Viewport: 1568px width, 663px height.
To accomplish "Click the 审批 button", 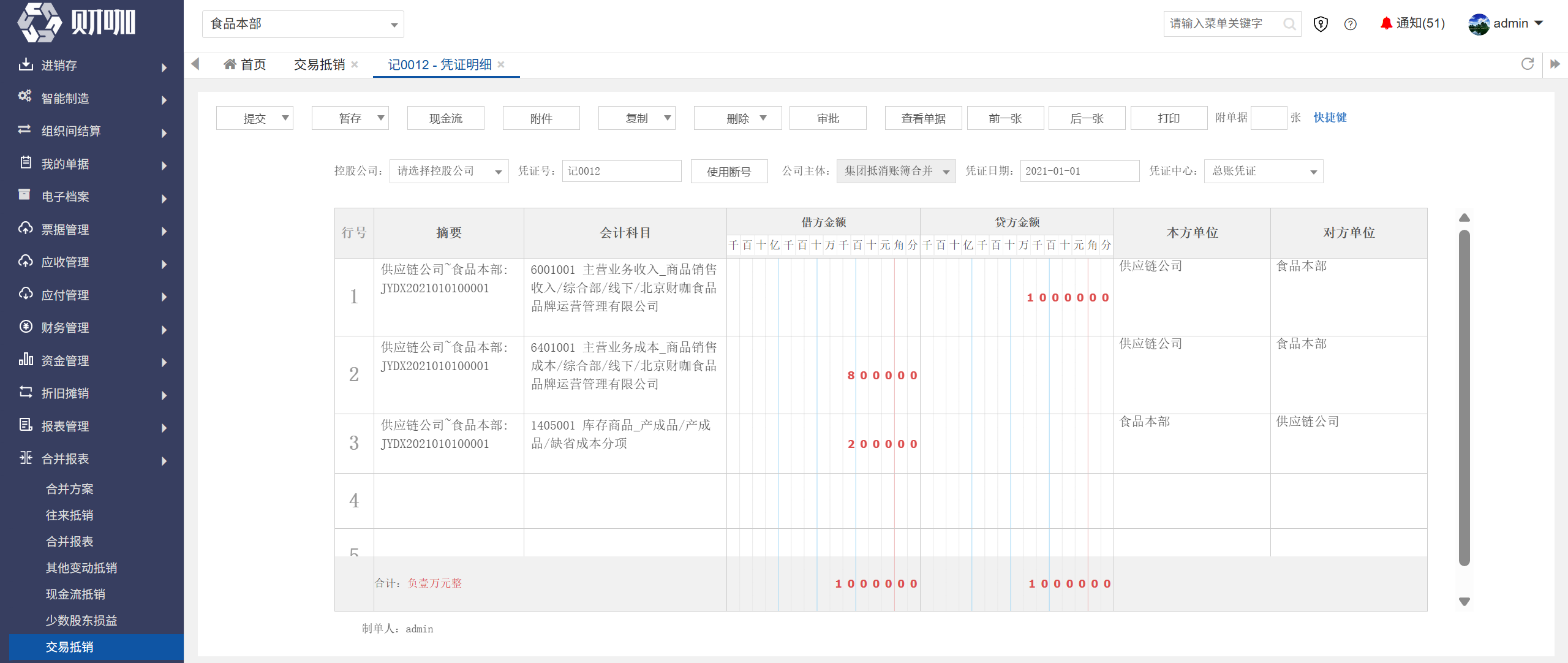I will click(828, 118).
